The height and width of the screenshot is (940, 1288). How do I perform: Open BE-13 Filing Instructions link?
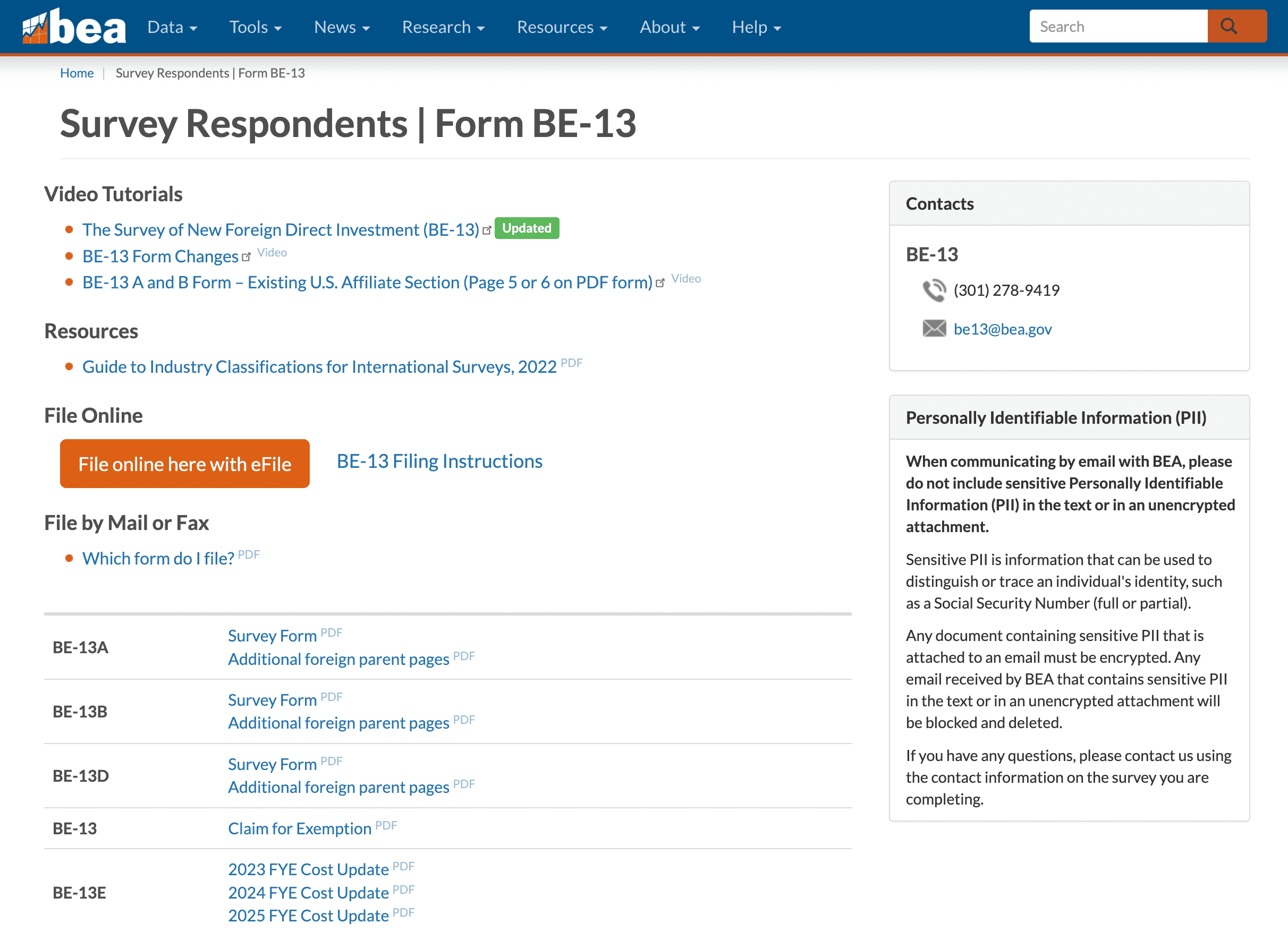(x=439, y=462)
